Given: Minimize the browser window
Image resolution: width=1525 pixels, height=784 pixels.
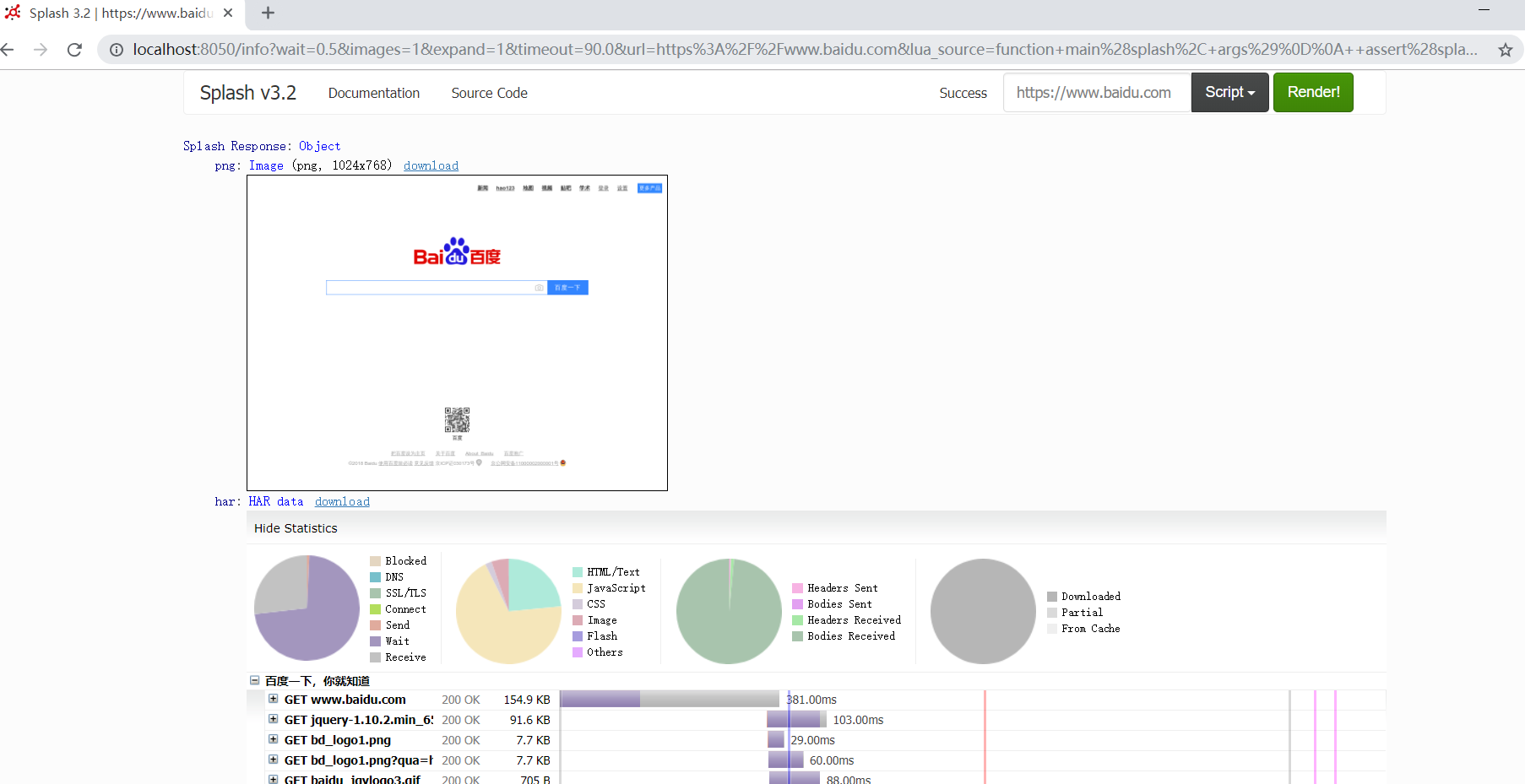Looking at the screenshot, I should (1484, 10).
